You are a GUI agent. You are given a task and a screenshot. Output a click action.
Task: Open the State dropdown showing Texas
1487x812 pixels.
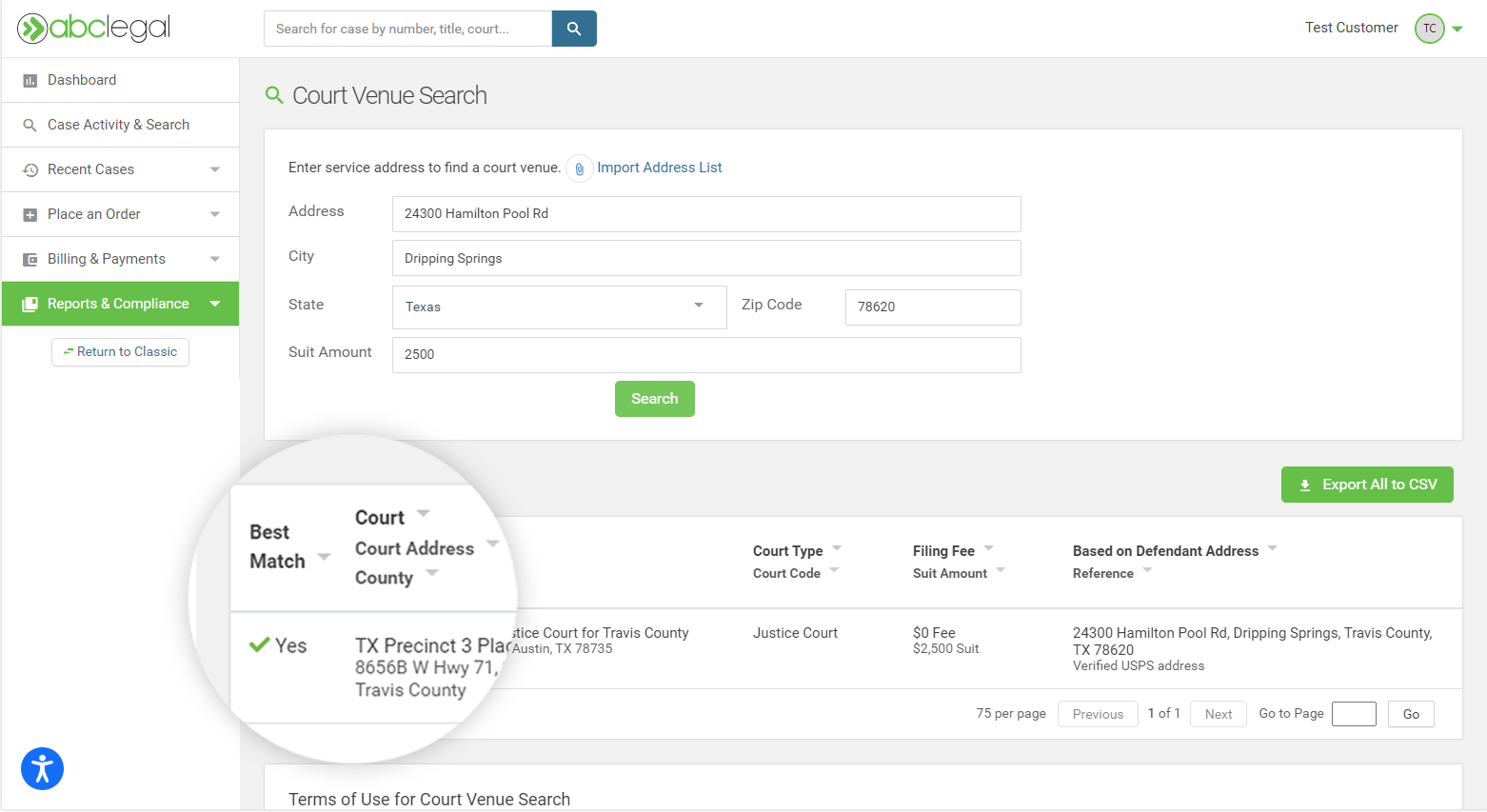point(559,307)
